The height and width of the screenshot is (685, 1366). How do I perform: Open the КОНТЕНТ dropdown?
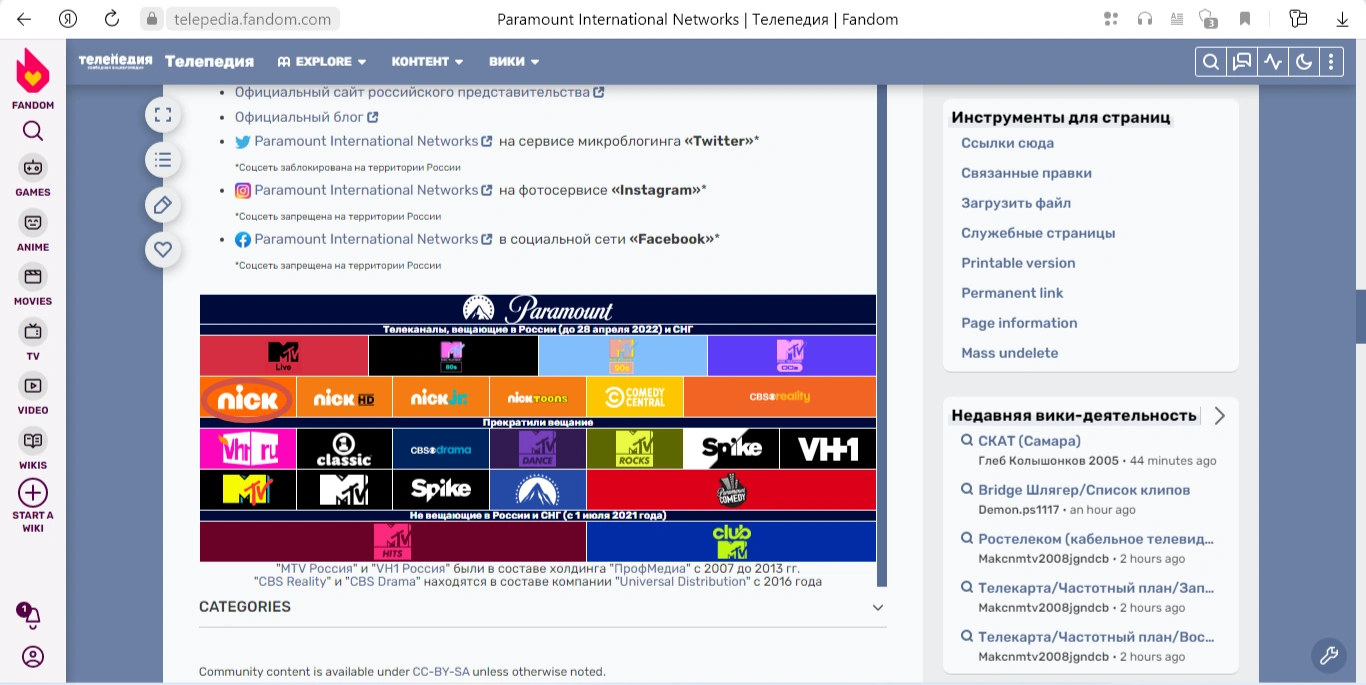tap(427, 61)
